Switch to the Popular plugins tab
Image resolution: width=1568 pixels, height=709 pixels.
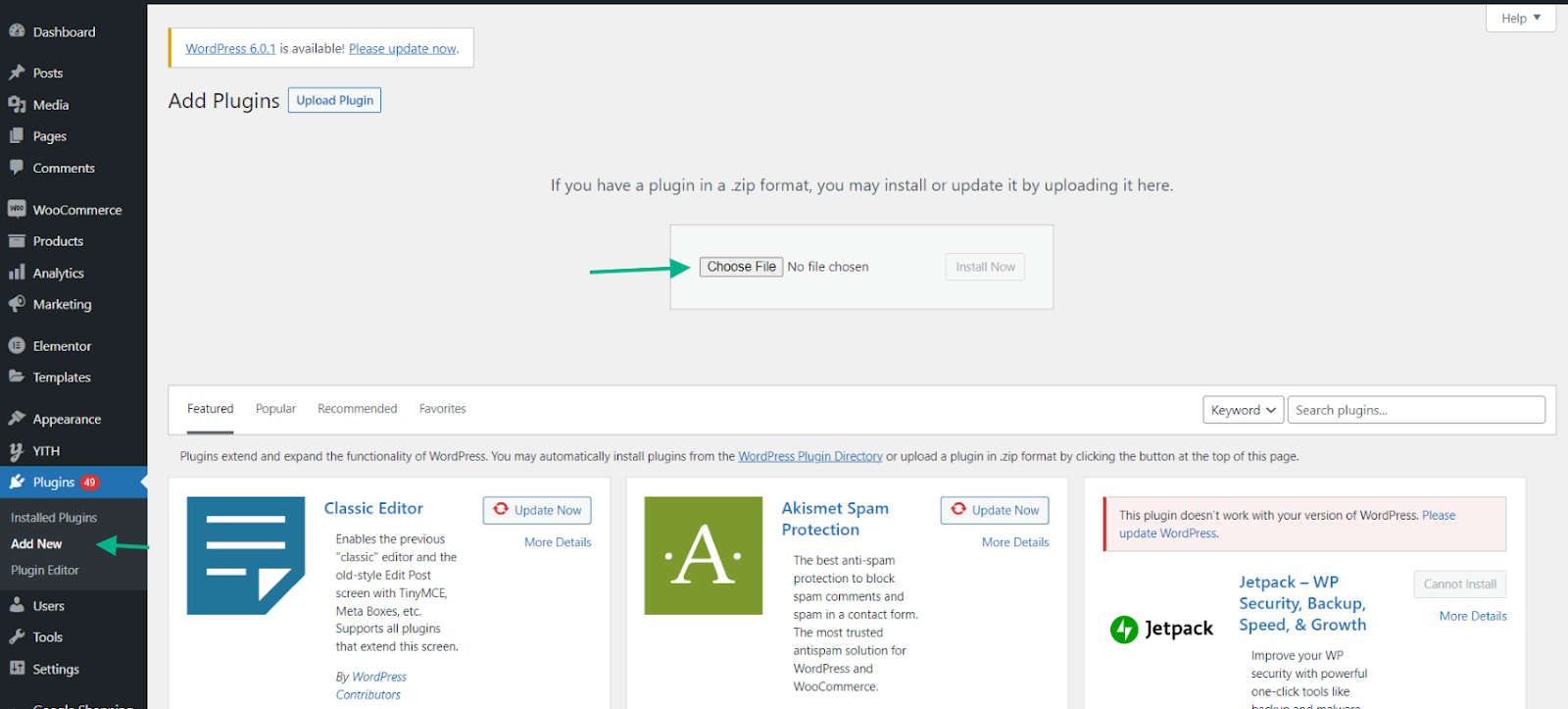tap(275, 409)
